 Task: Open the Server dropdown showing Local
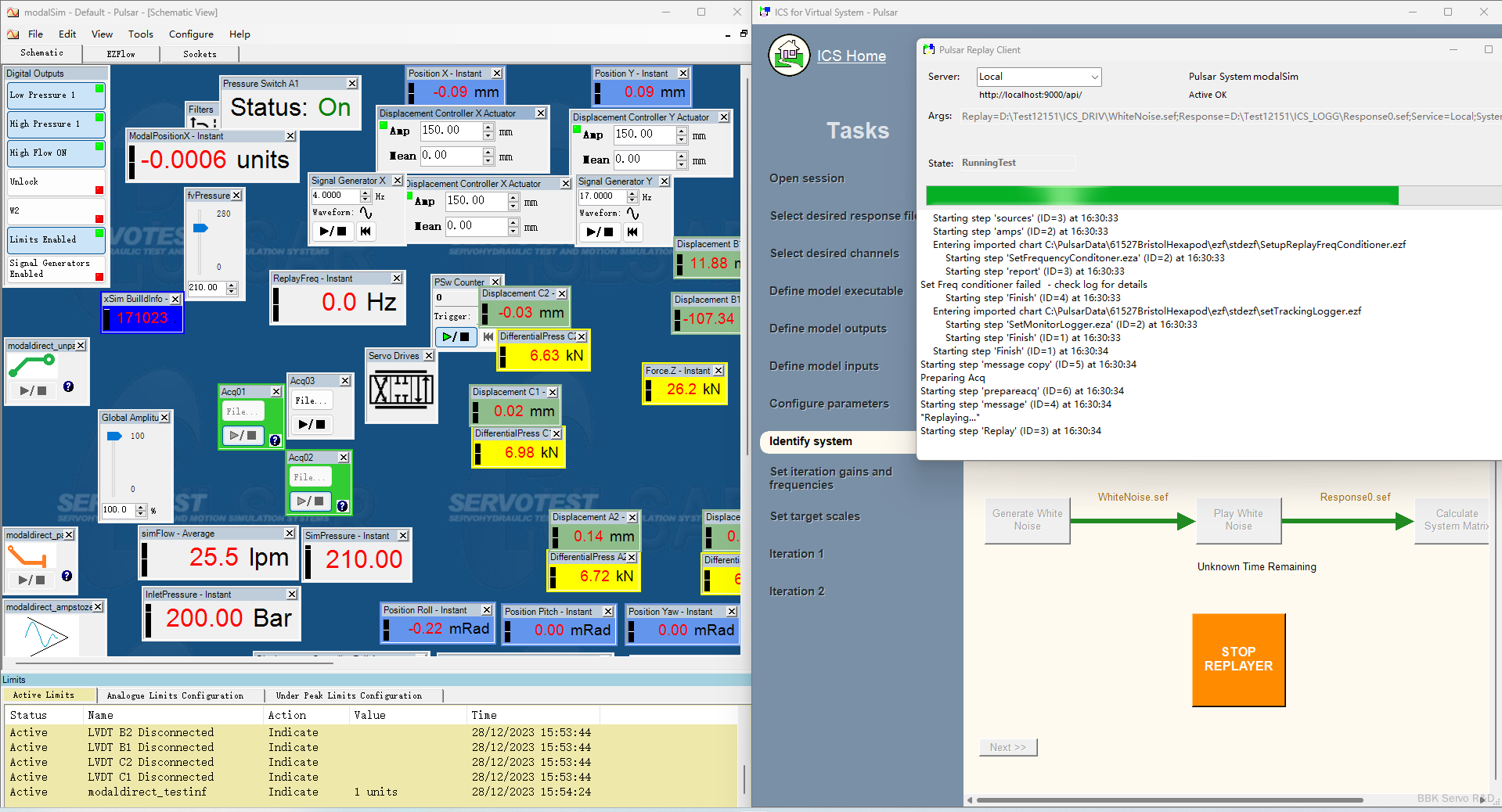tap(1039, 77)
